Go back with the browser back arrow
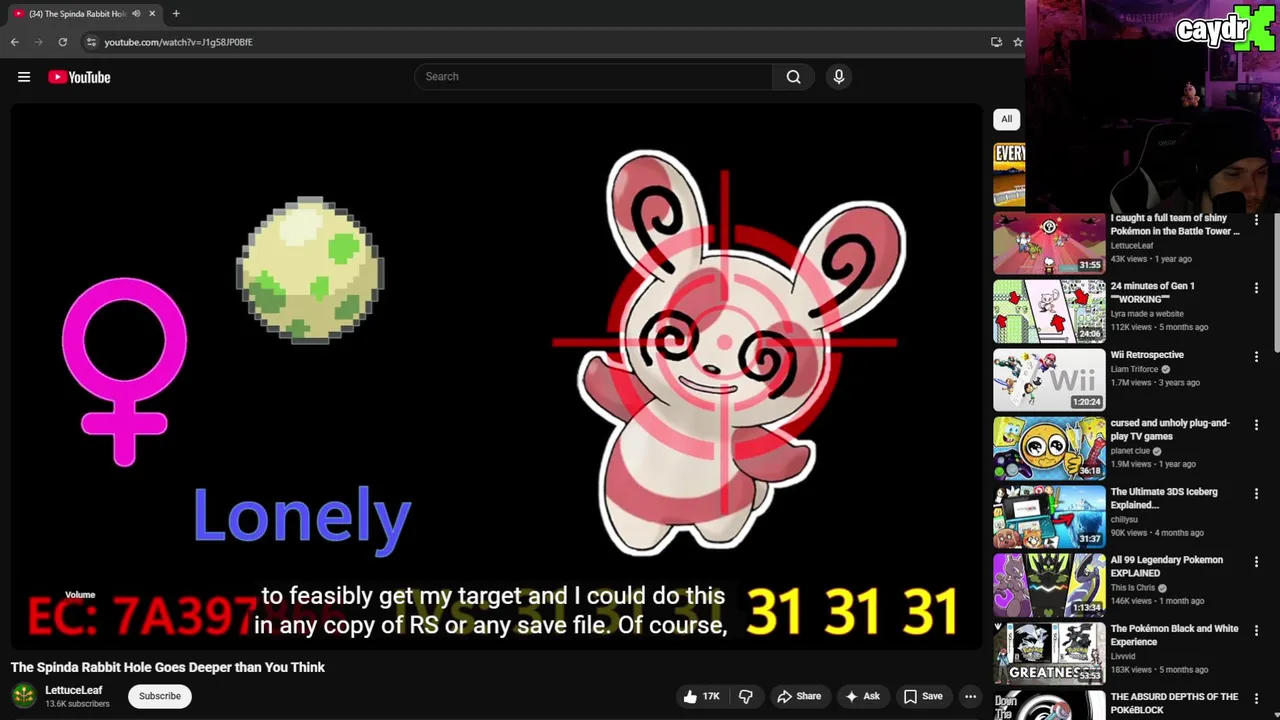 15,42
